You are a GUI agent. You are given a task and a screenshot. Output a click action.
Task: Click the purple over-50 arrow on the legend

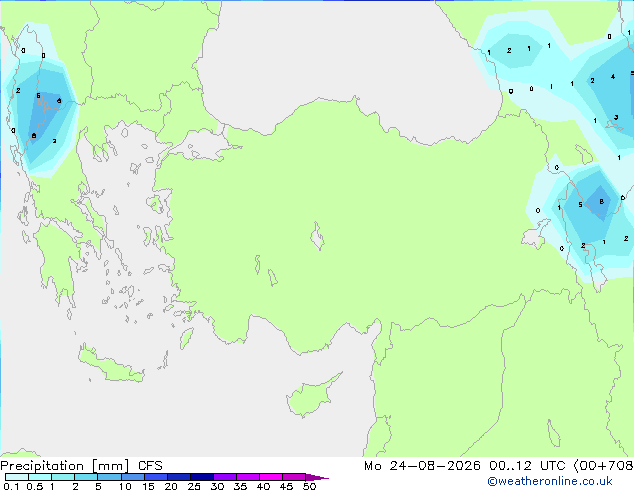tap(317, 477)
